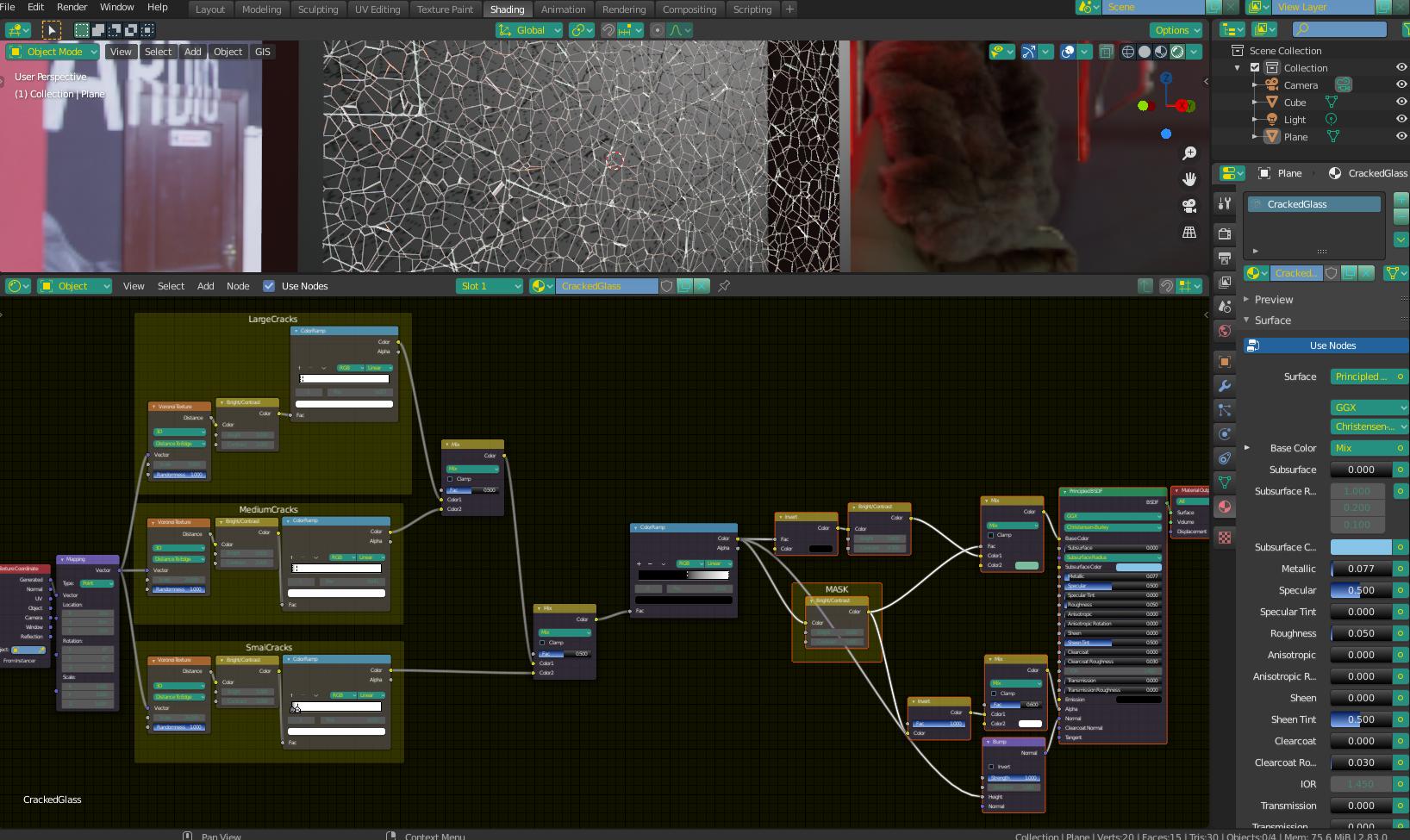Switch viewport to Rendered shading mode
The height and width of the screenshot is (840, 1410).
(1176, 52)
